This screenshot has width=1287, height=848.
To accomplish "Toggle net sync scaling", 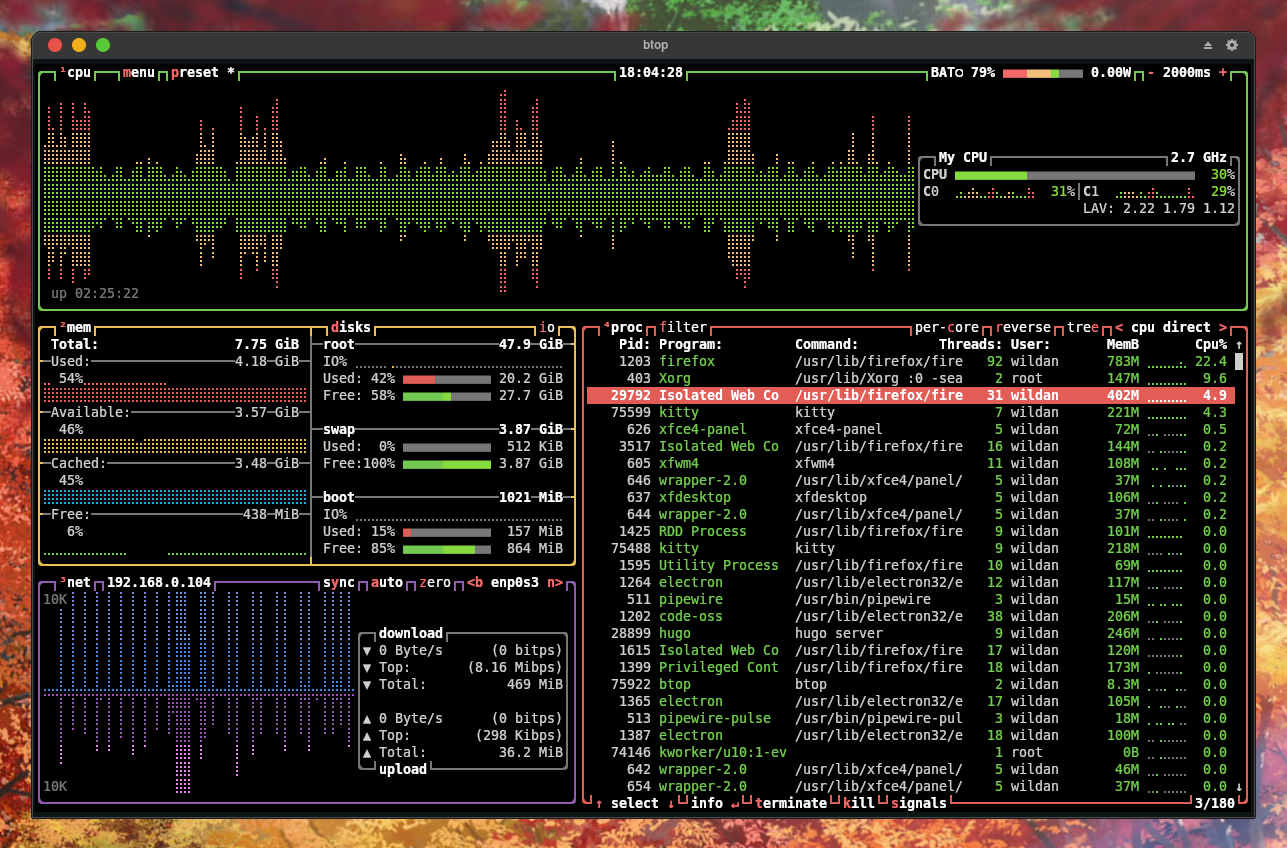I will [339, 582].
